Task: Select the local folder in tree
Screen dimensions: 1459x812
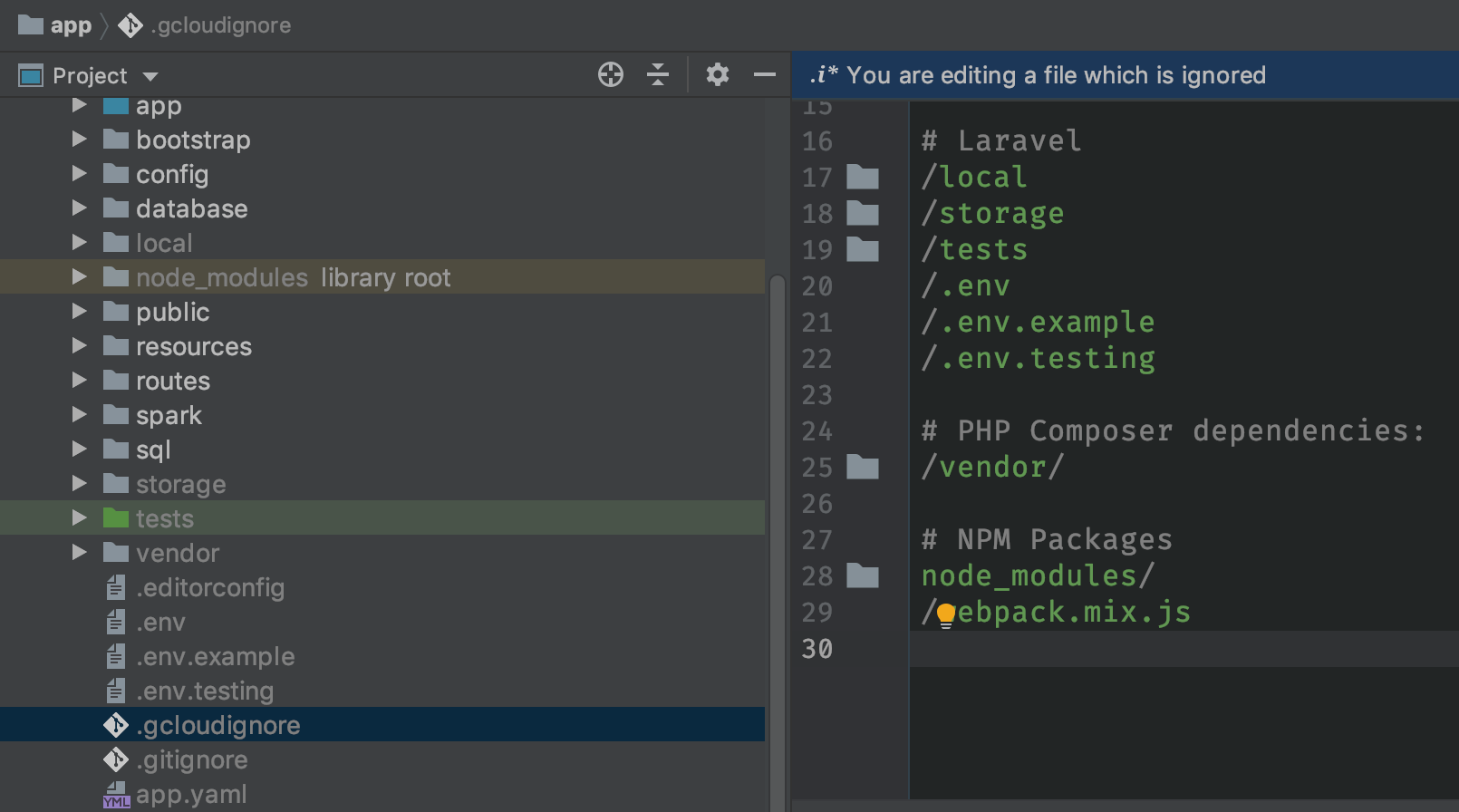Action: [x=382, y=243]
